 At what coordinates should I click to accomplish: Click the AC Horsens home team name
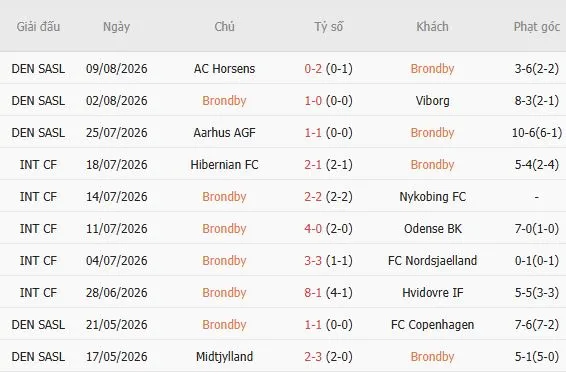point(224,69)
